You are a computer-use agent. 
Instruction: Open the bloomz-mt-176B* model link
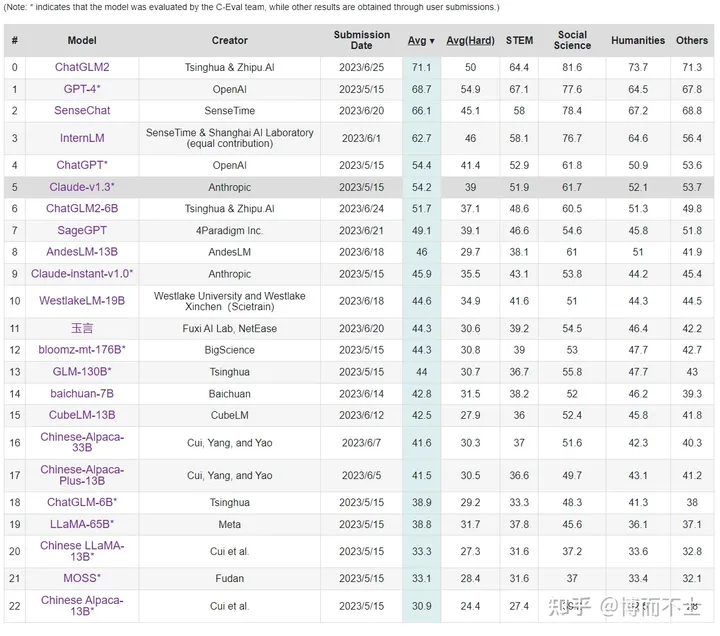point(82,349)
